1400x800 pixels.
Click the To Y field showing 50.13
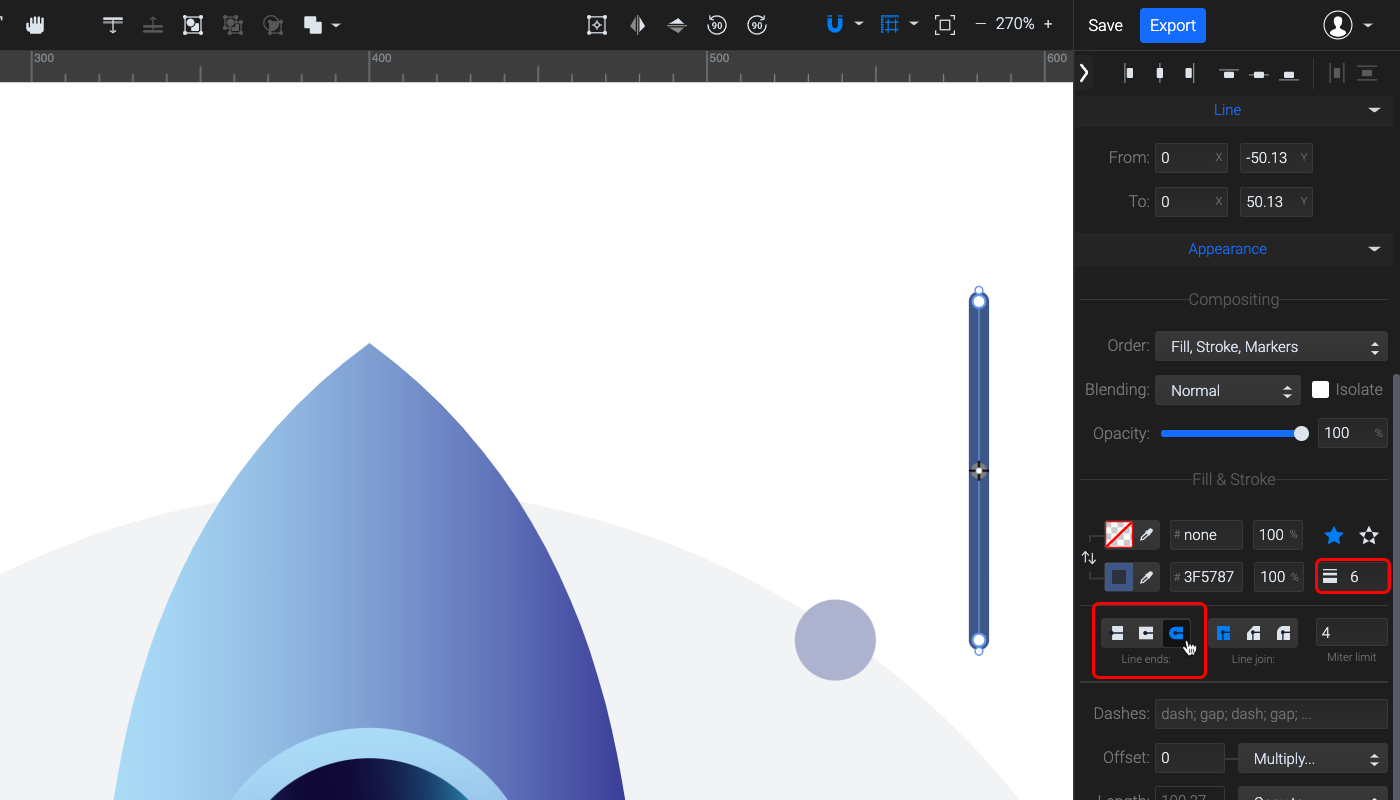pos(1276,202)
